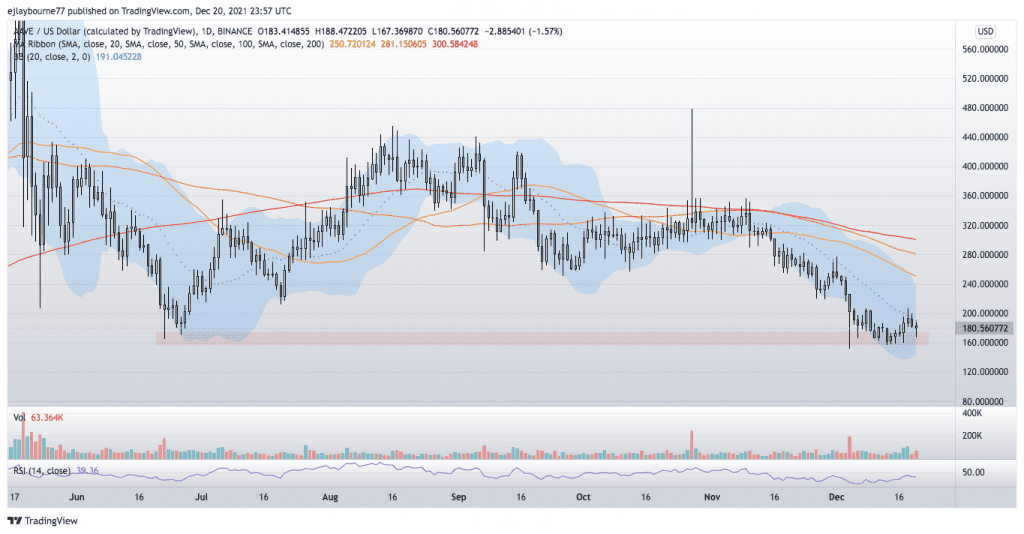Click the Aug label on time axis
The height and width of the screenshot is (534, 1024).
(x=329, y=495)
